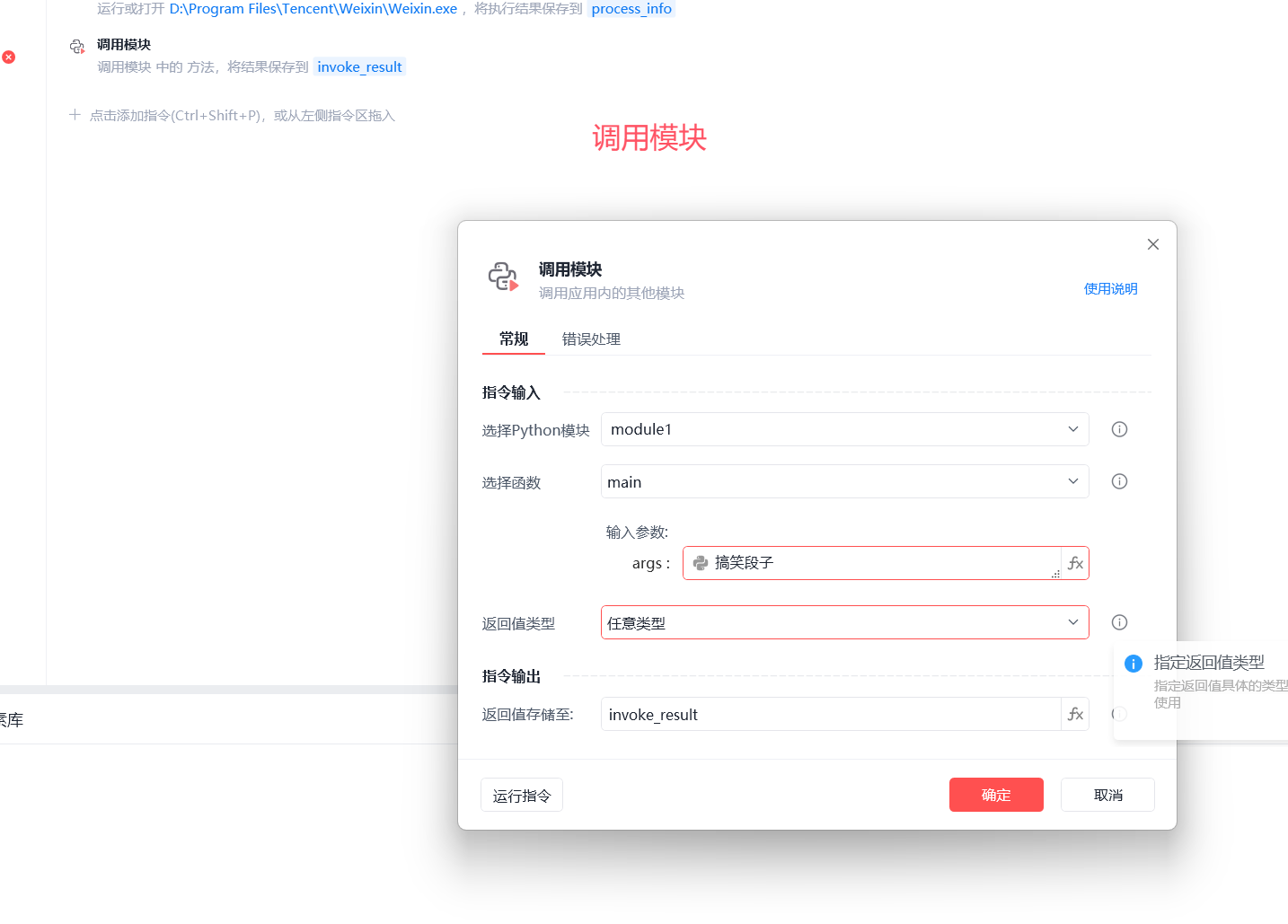Click the fx expression button for args
The height and width of the screenshot is (924, 1288).
click(1075, 563)
